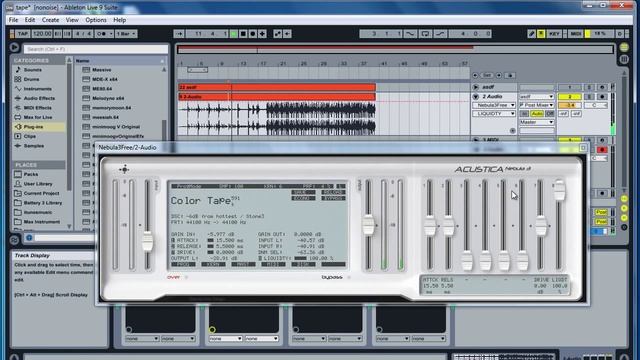Arm the 2 Audio track for recording
Screen dimensions: 640x360
602,97
